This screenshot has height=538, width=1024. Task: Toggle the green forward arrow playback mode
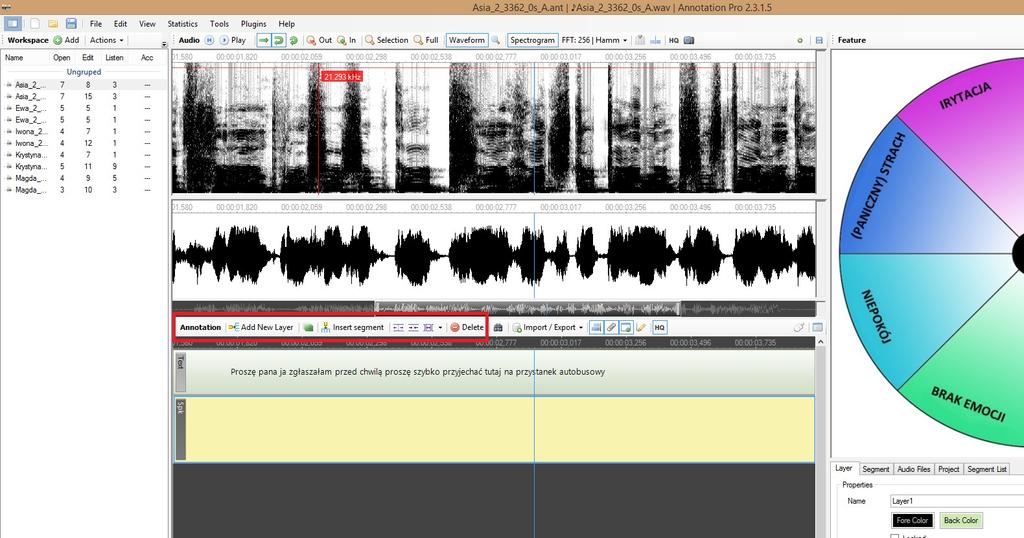(x=263, y=40)
